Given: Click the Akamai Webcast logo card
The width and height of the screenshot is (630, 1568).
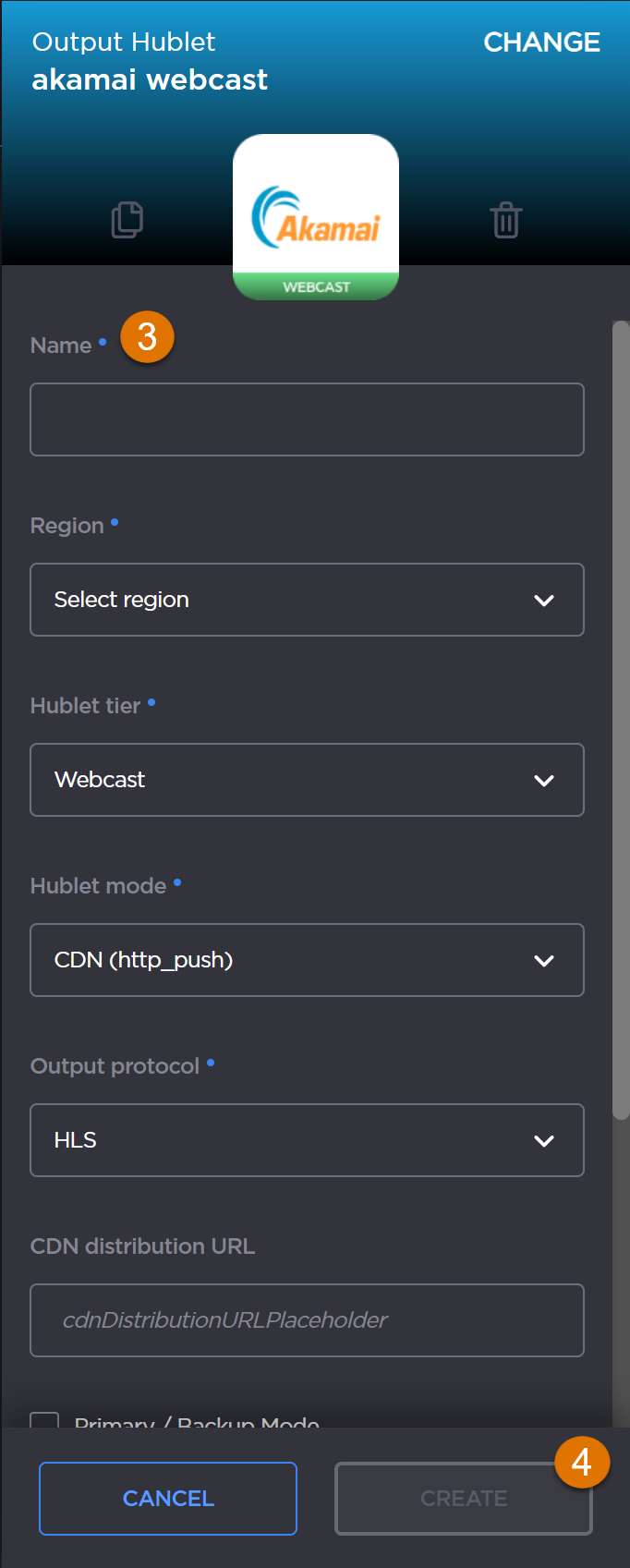Looking at the screenshot, I should click(x=315, y=214).
